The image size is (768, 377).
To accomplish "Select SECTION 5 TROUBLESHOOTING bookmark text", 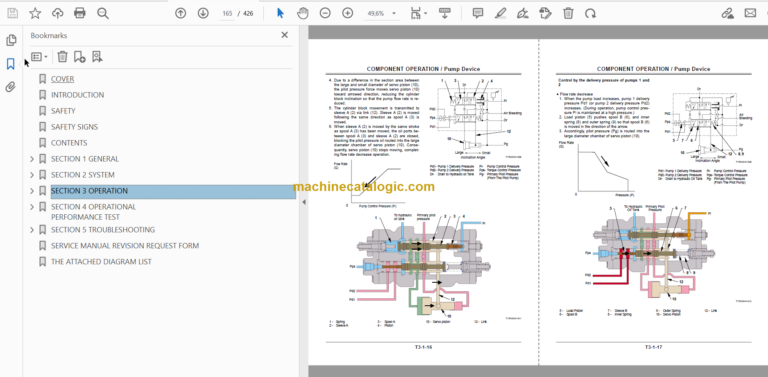I will pos(103,230).
